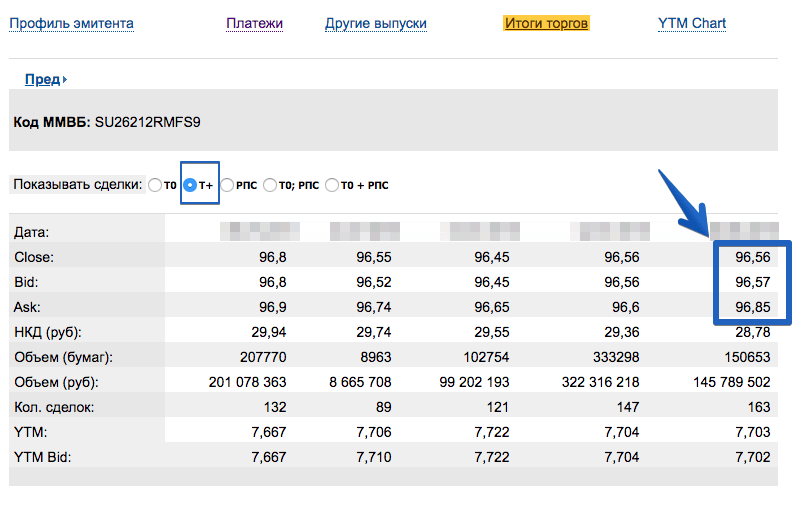Image resolution: width=801 pixels, height=512 pixels.
Task: Click the deals count 147
Action: click(628, 407)
